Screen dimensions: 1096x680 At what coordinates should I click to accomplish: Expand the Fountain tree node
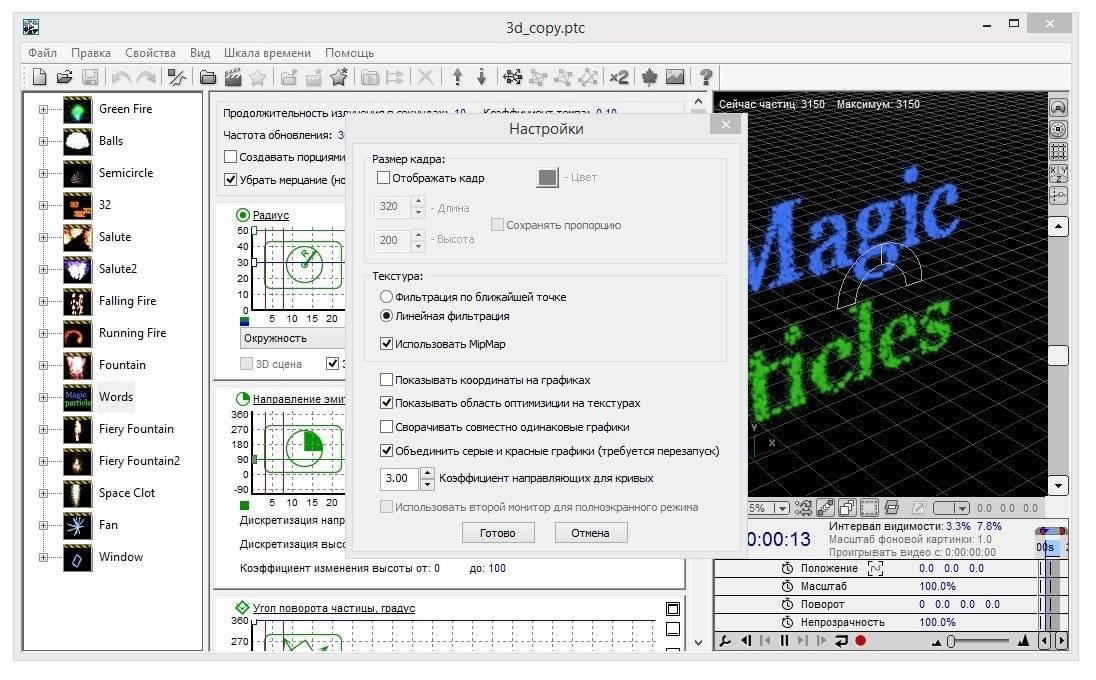pos(43,366)
